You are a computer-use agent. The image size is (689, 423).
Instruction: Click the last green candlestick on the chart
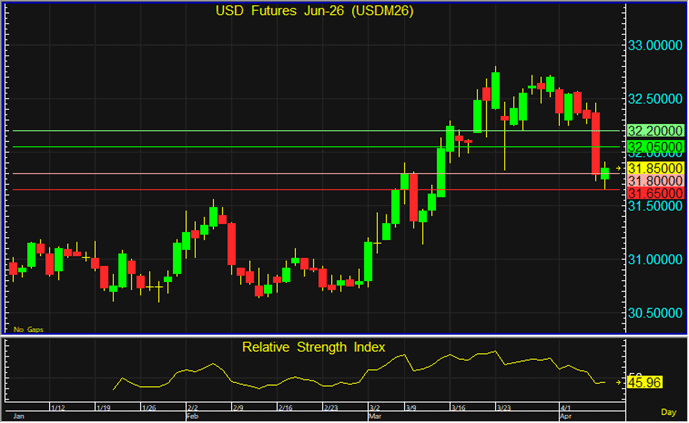(x=605, y=174)
